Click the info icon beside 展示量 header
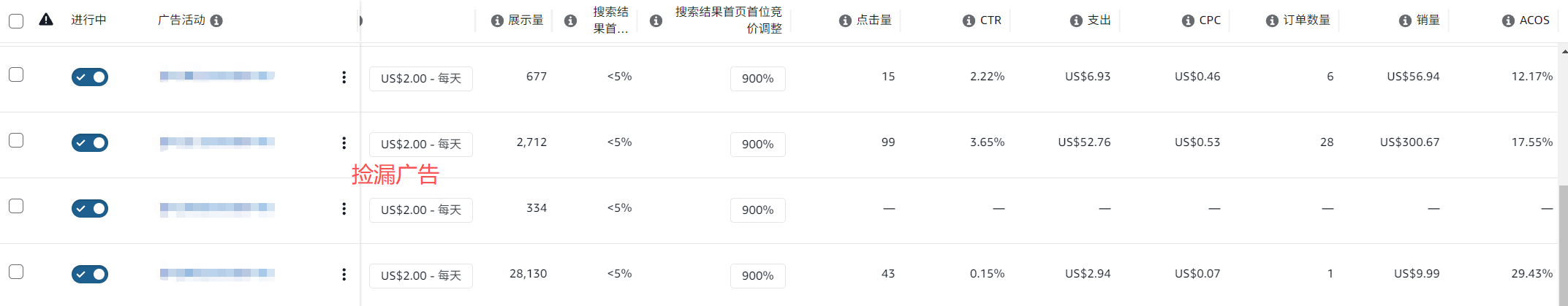The image size is (1568, 306). coord(497,21)
